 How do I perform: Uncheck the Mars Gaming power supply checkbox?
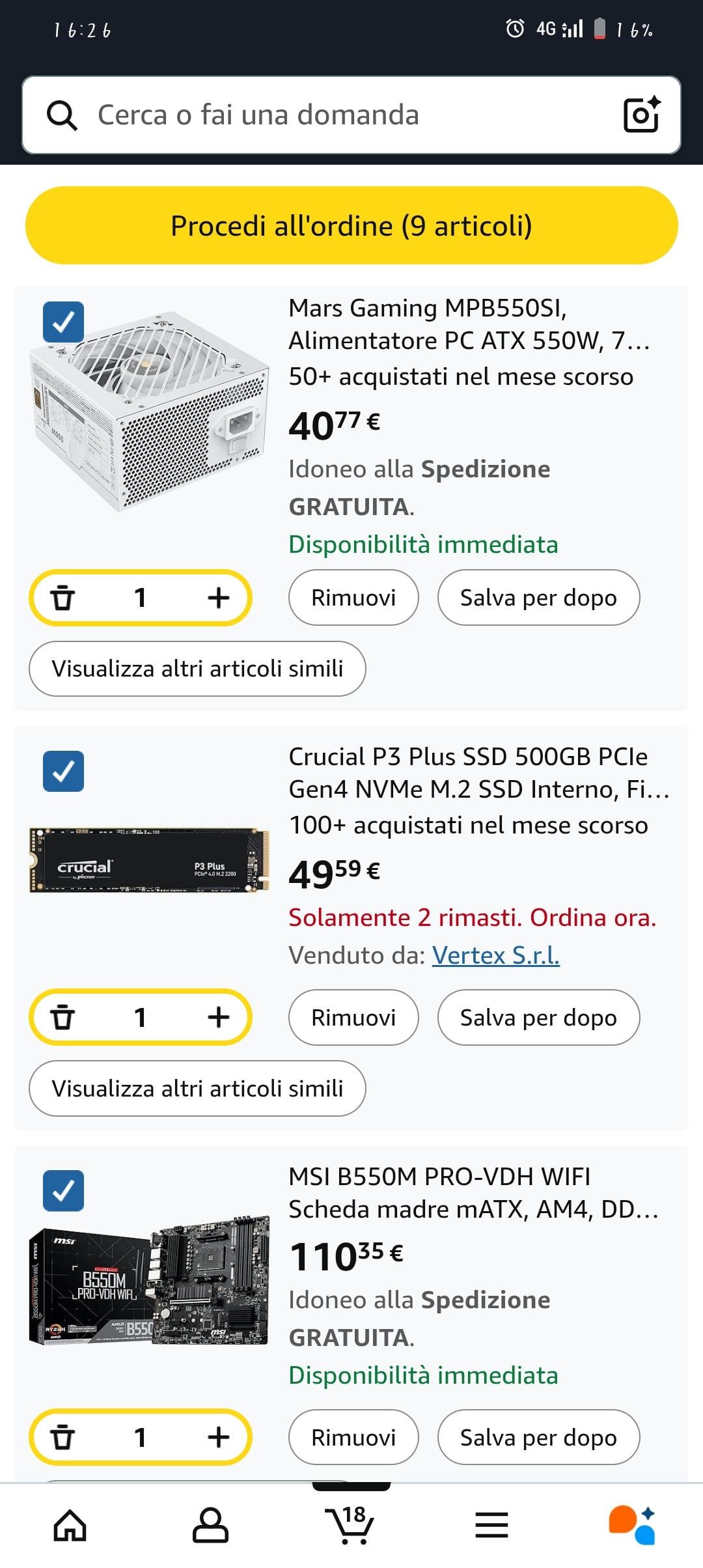click(x=63, y=322)
